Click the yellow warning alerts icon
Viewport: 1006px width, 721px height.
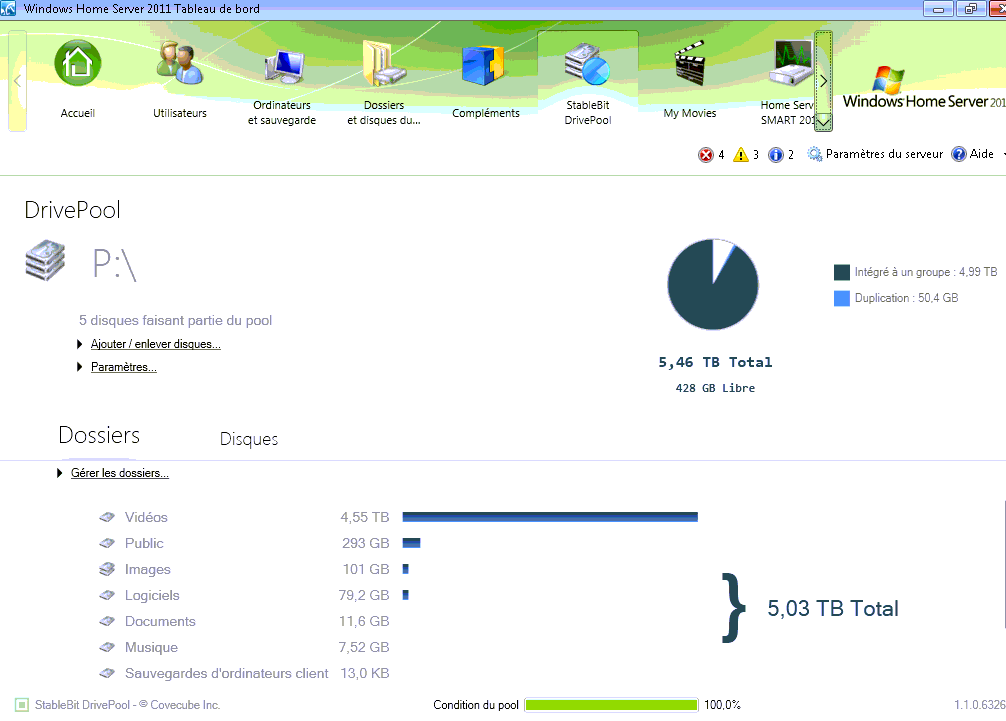[x=741, y=155]
